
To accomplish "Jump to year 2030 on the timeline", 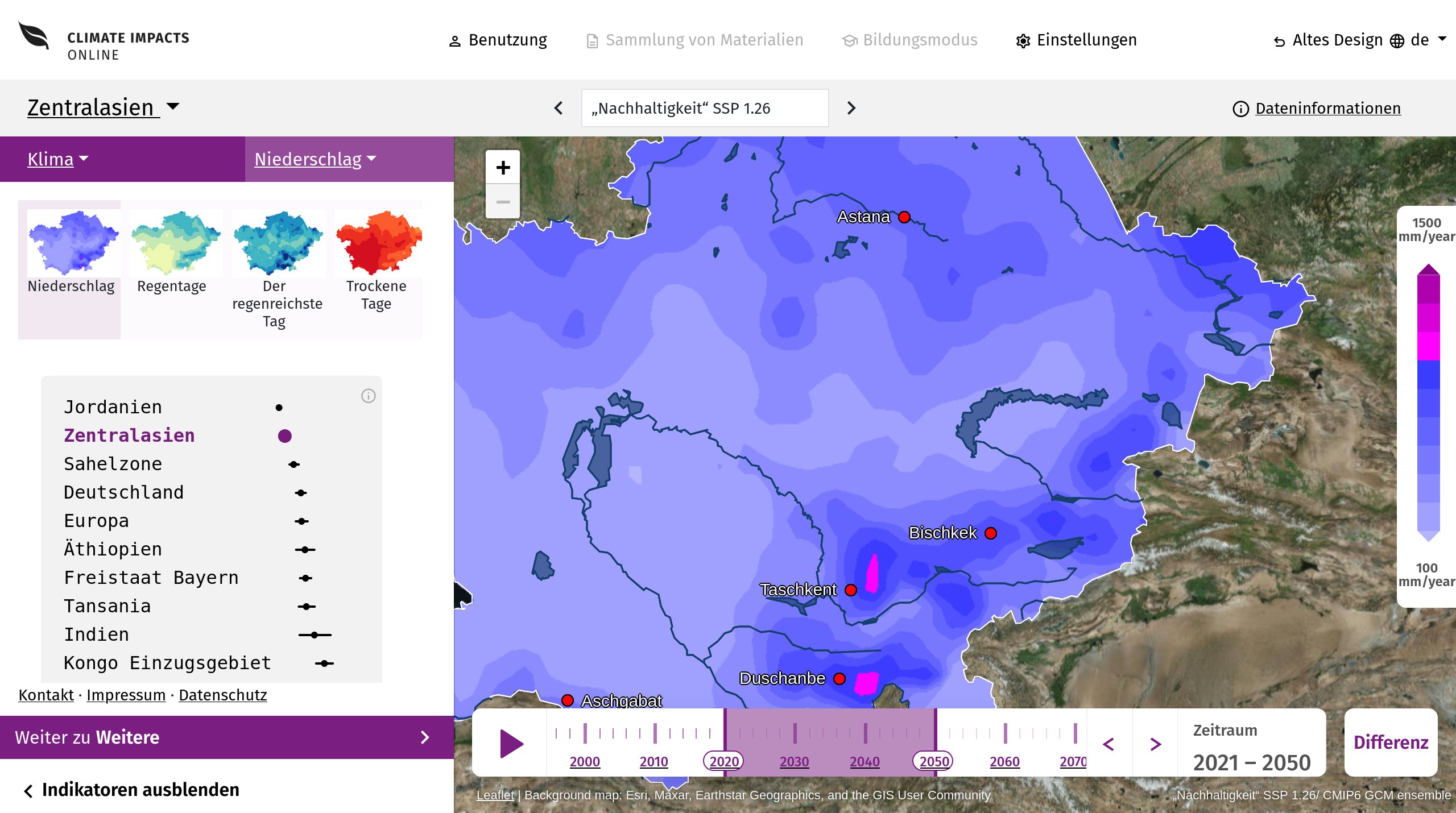I will coord(794,761).
